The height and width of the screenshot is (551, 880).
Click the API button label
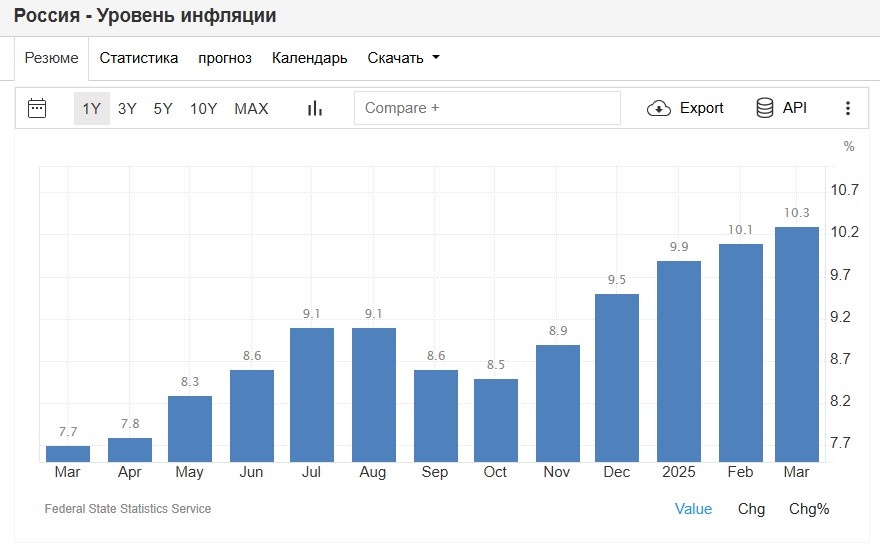point(795,108)
